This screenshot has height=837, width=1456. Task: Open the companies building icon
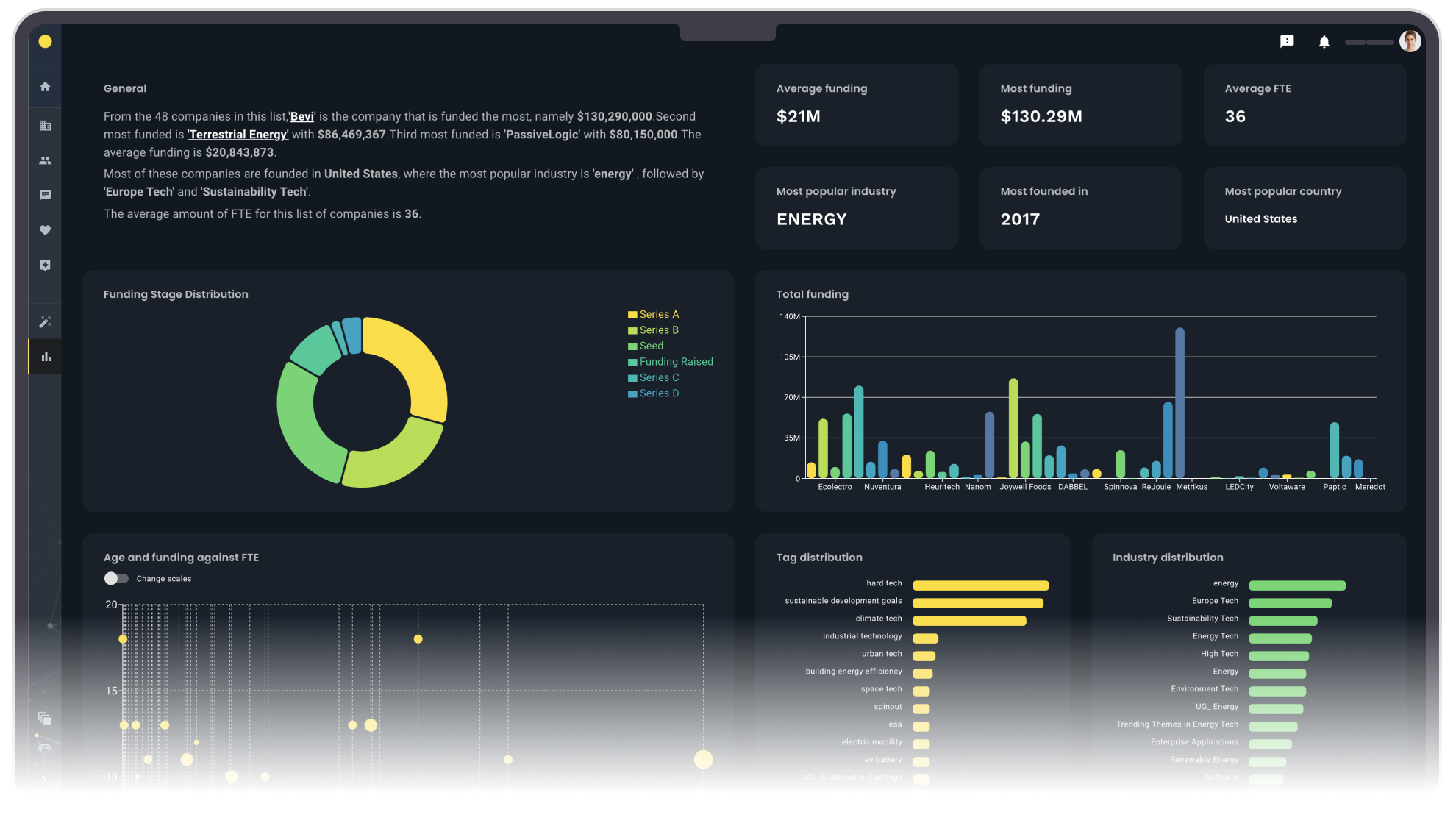pos(45,126)
